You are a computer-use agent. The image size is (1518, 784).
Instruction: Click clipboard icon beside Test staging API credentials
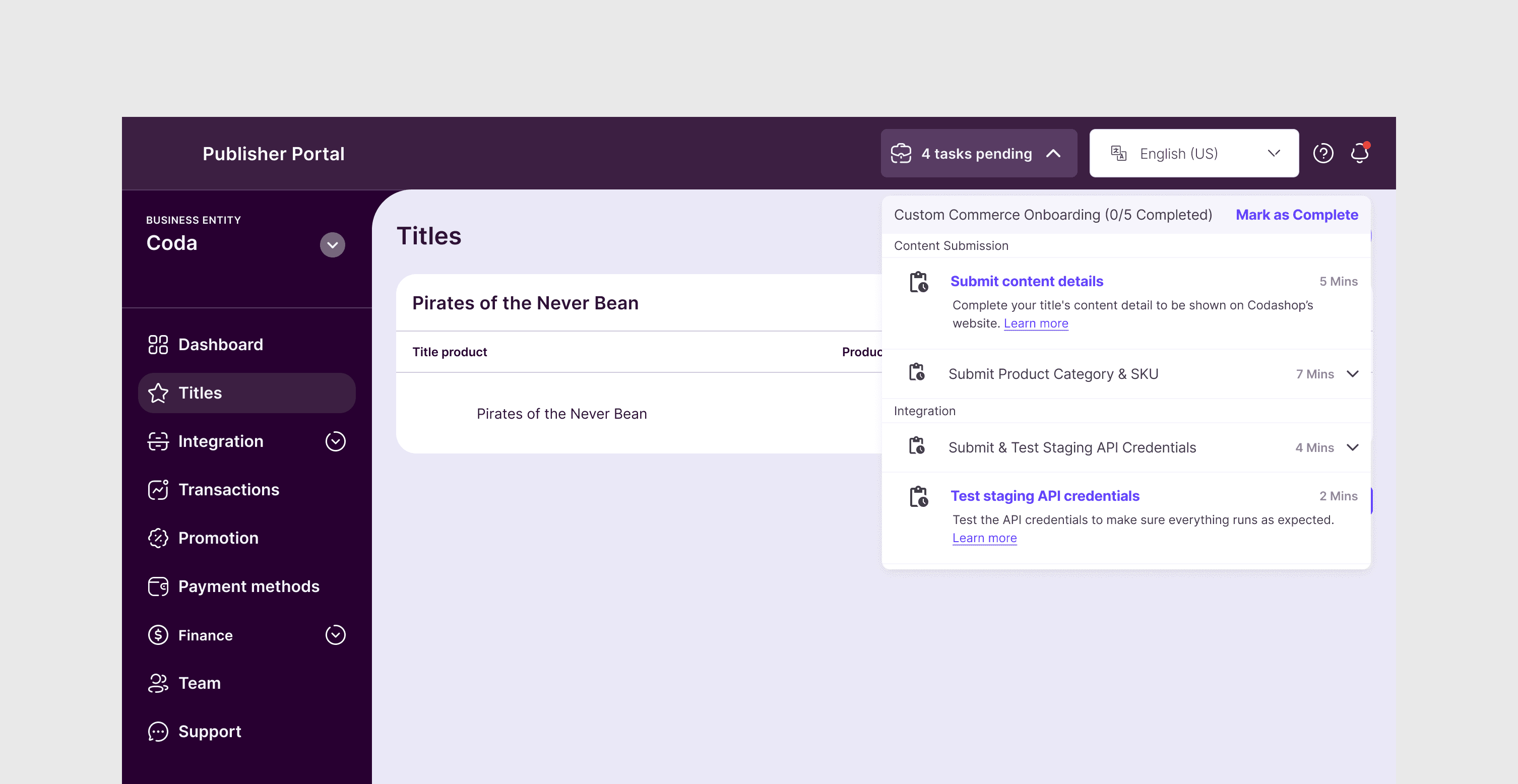point(919,497)
